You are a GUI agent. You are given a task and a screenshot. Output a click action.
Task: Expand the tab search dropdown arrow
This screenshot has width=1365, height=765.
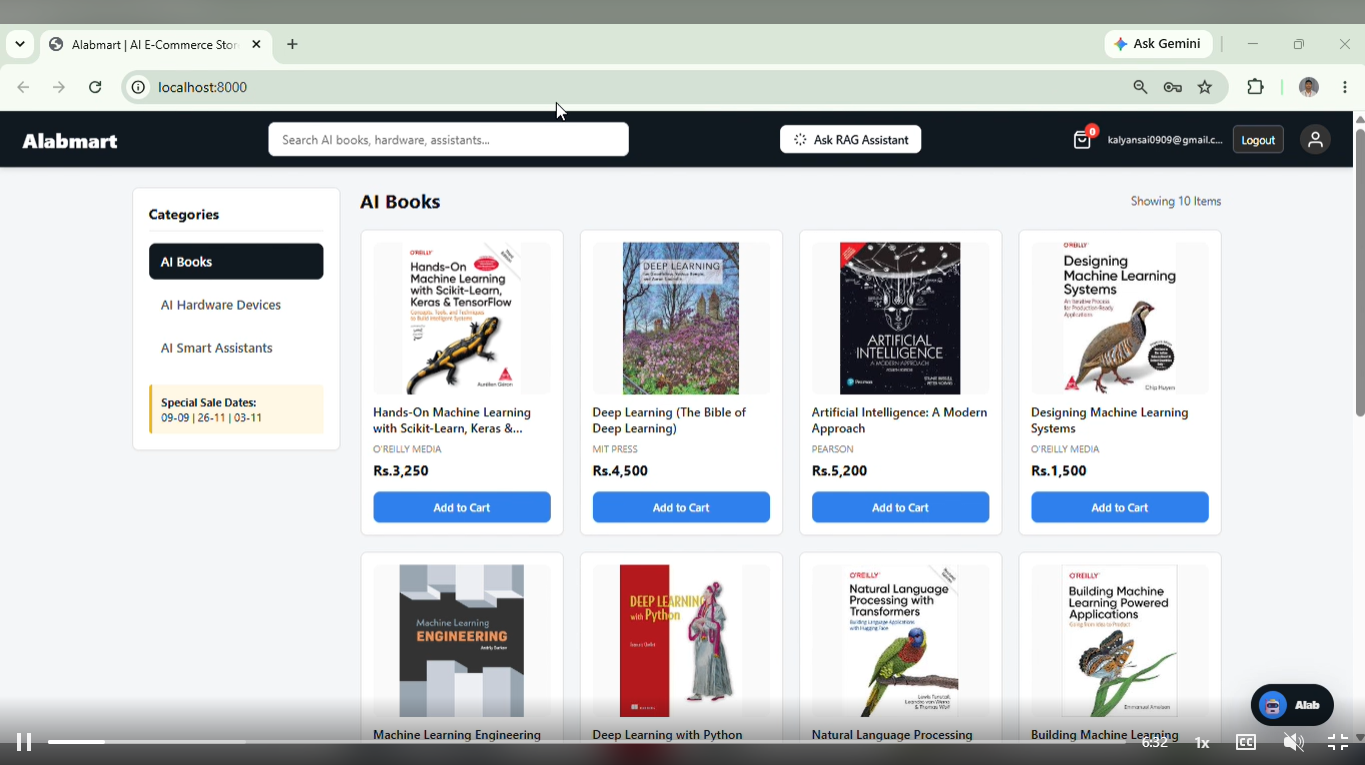(x=20, y=44)
